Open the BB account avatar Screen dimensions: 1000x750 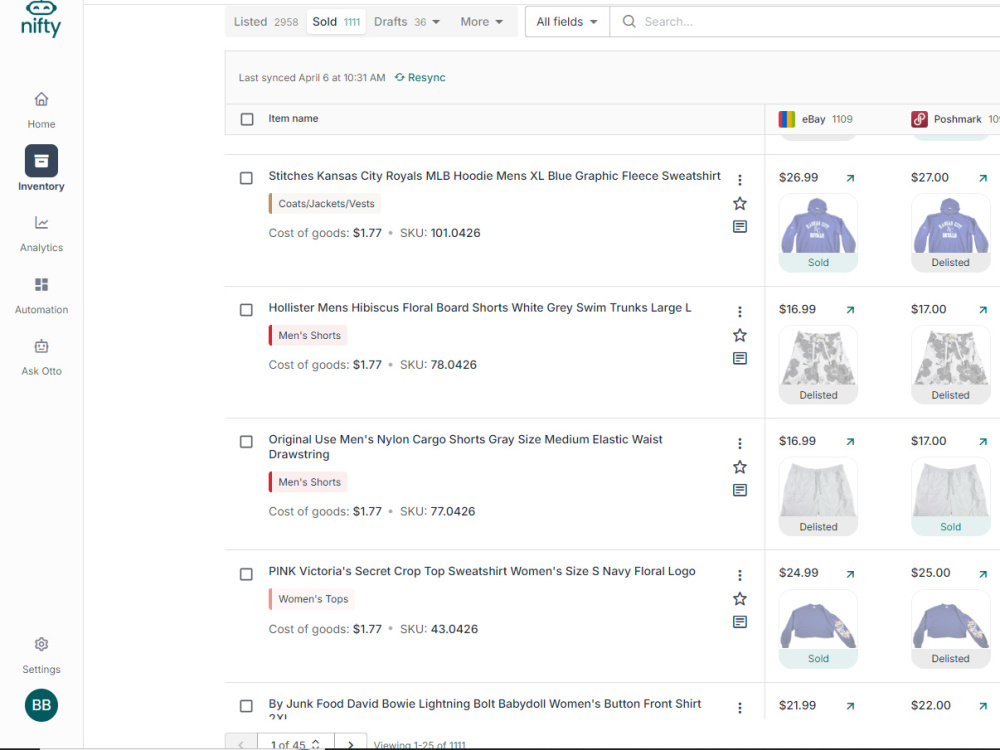pyautogui.click(x=41, y=705)
